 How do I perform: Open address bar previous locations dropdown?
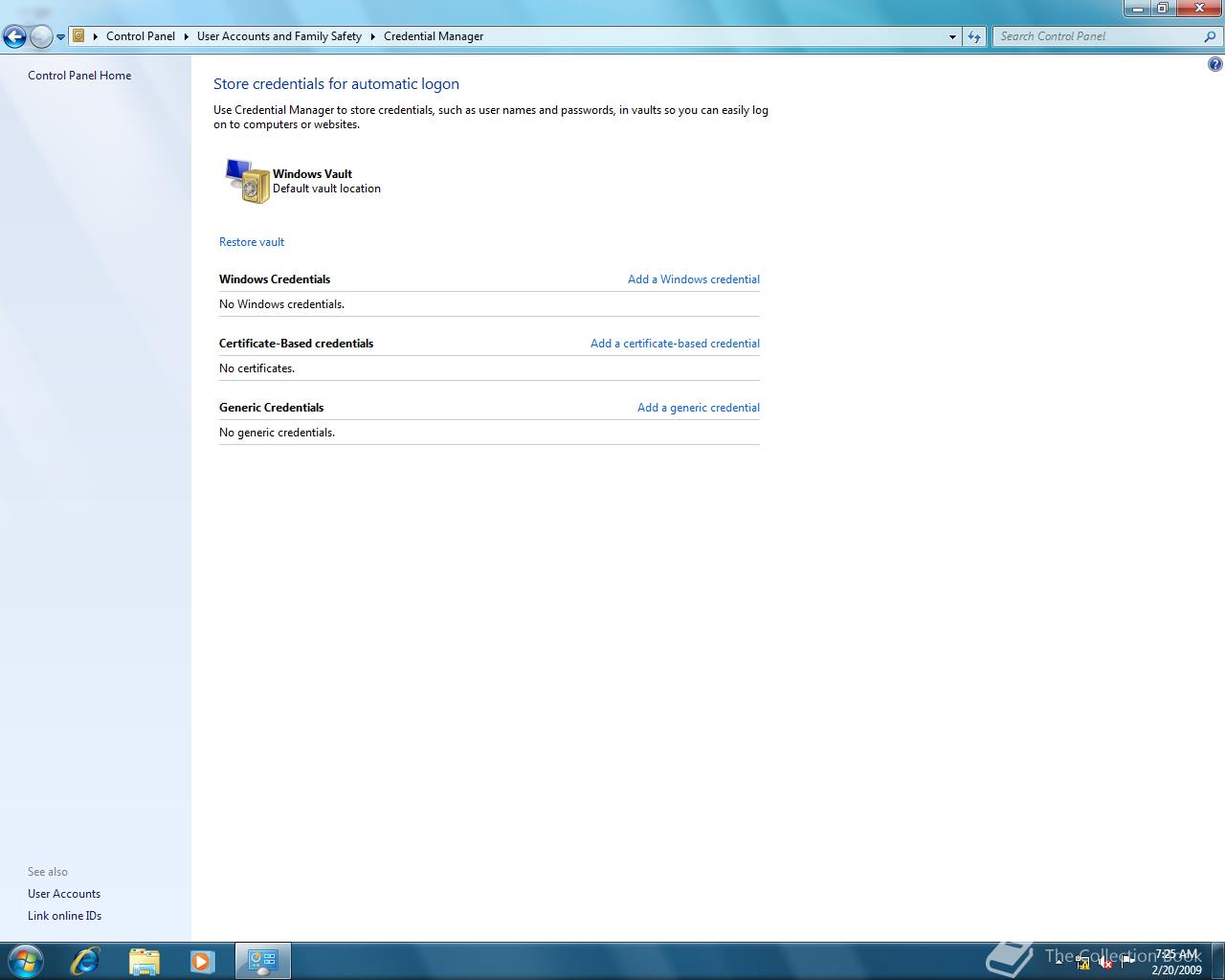click(x=952, y=36)
